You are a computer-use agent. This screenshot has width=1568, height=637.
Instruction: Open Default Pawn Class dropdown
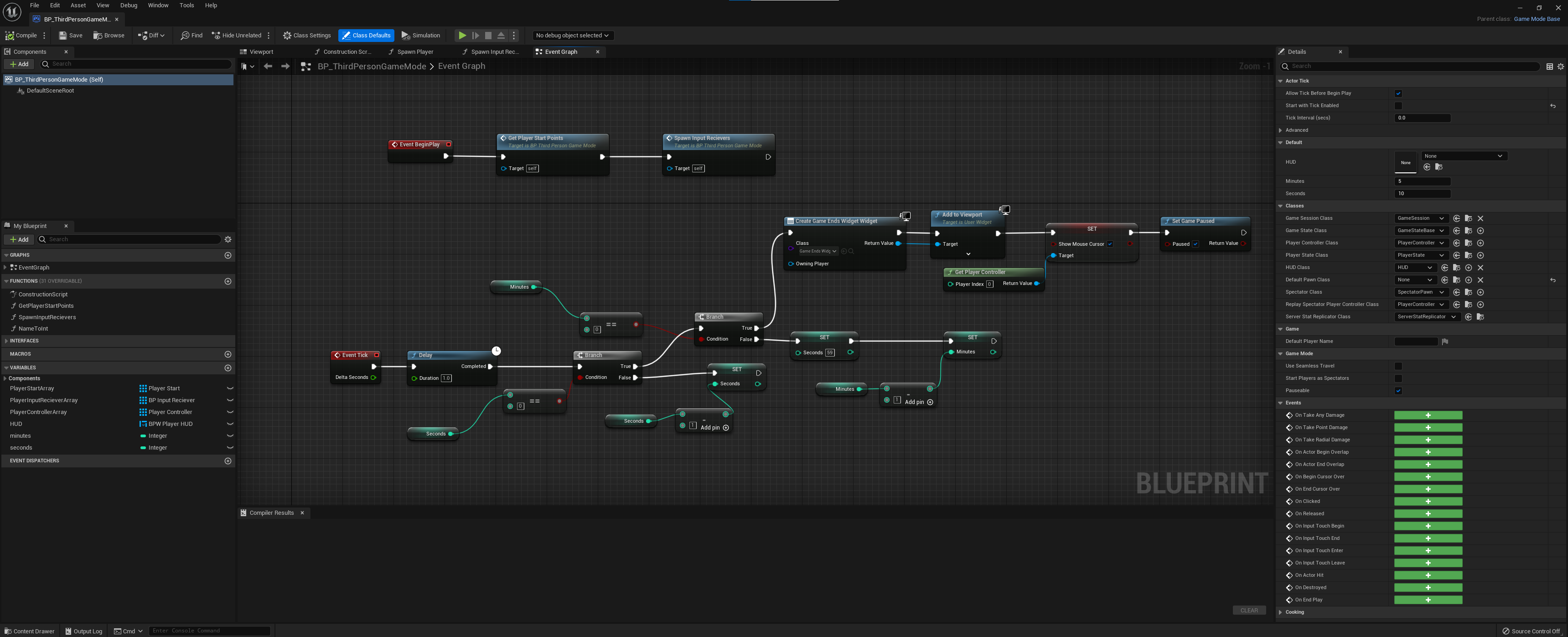(x=1415, y=280)
